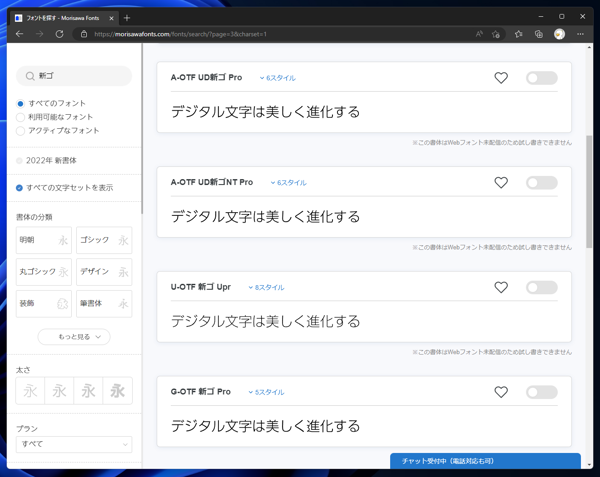Select the アクティブなフォント radio button
Viewport: 600px width, 477px height.
21,131
